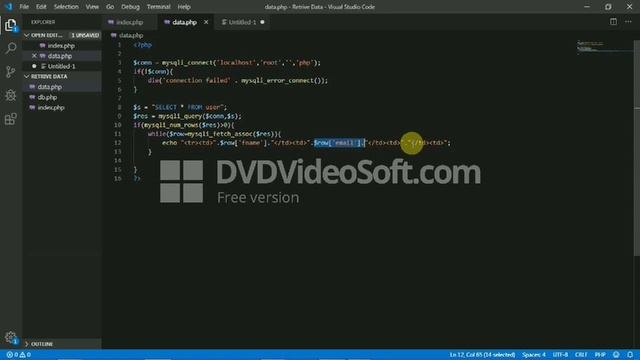Switch to the Untitled-1 editor tab
This screenshot has height=360, width=640.
[x=242, y=22]
